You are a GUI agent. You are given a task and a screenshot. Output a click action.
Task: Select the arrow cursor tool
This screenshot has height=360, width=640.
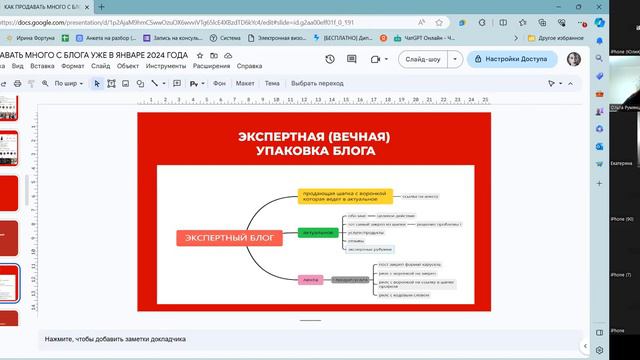[97, 84]
